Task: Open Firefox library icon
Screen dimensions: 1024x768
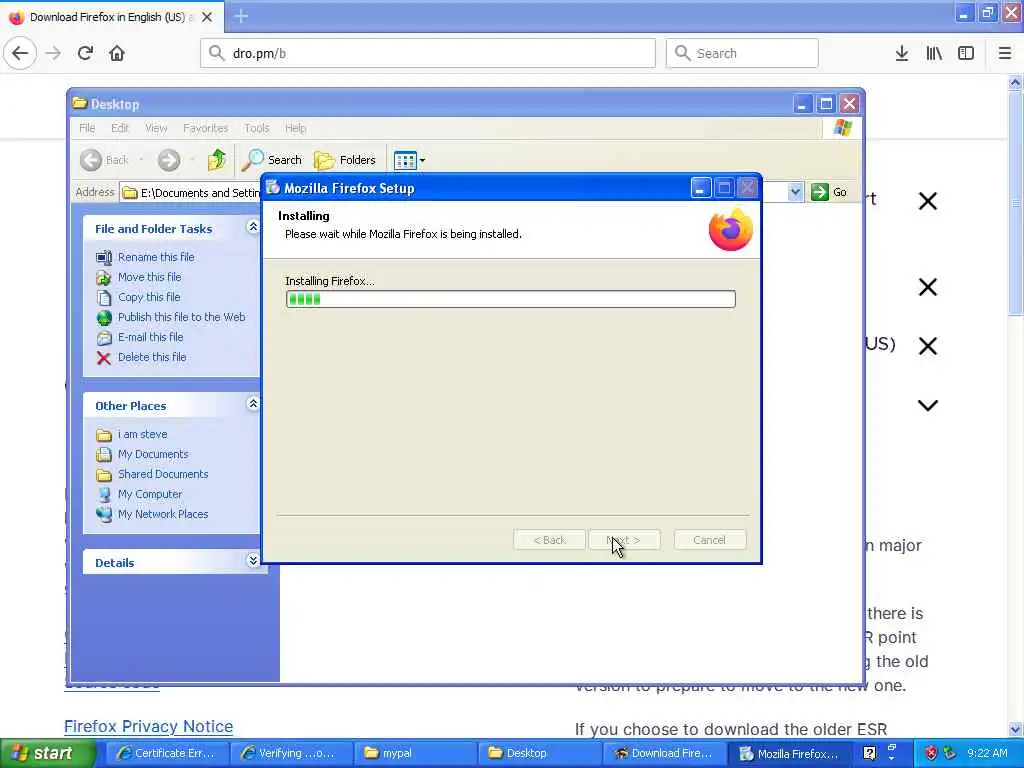Action: point(934,53)
